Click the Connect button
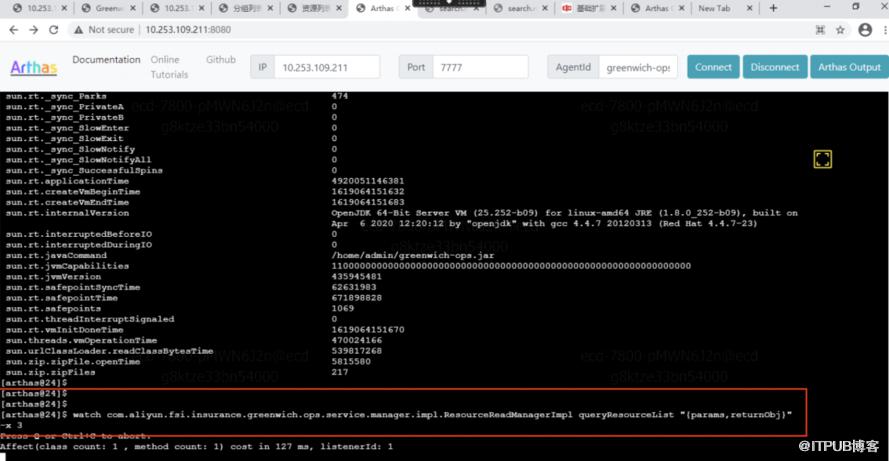This screenshot has width=889, height=461. pos(713,67)
